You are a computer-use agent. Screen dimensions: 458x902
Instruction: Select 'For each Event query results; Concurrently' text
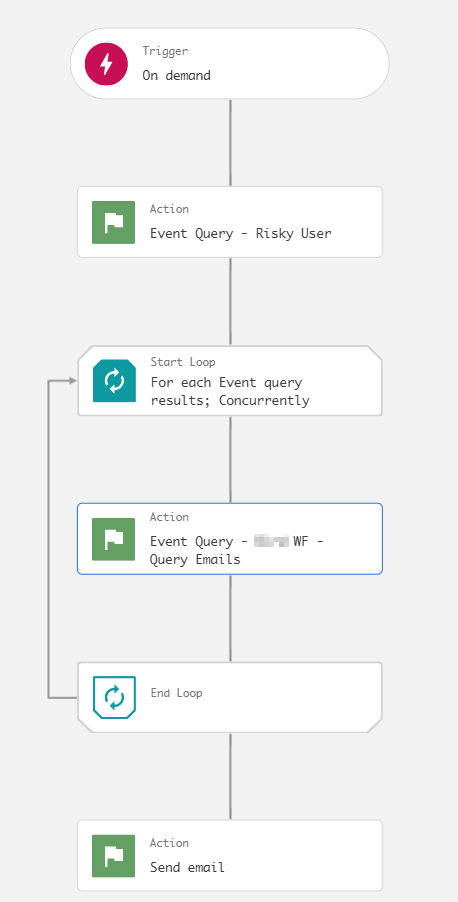tap(230, 391)
